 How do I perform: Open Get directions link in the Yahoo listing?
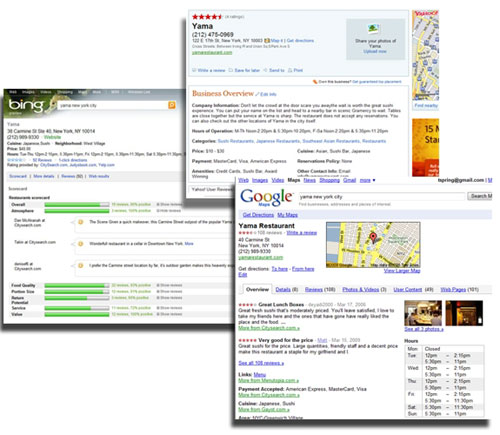pyautogui.click(x=300, y=41)
